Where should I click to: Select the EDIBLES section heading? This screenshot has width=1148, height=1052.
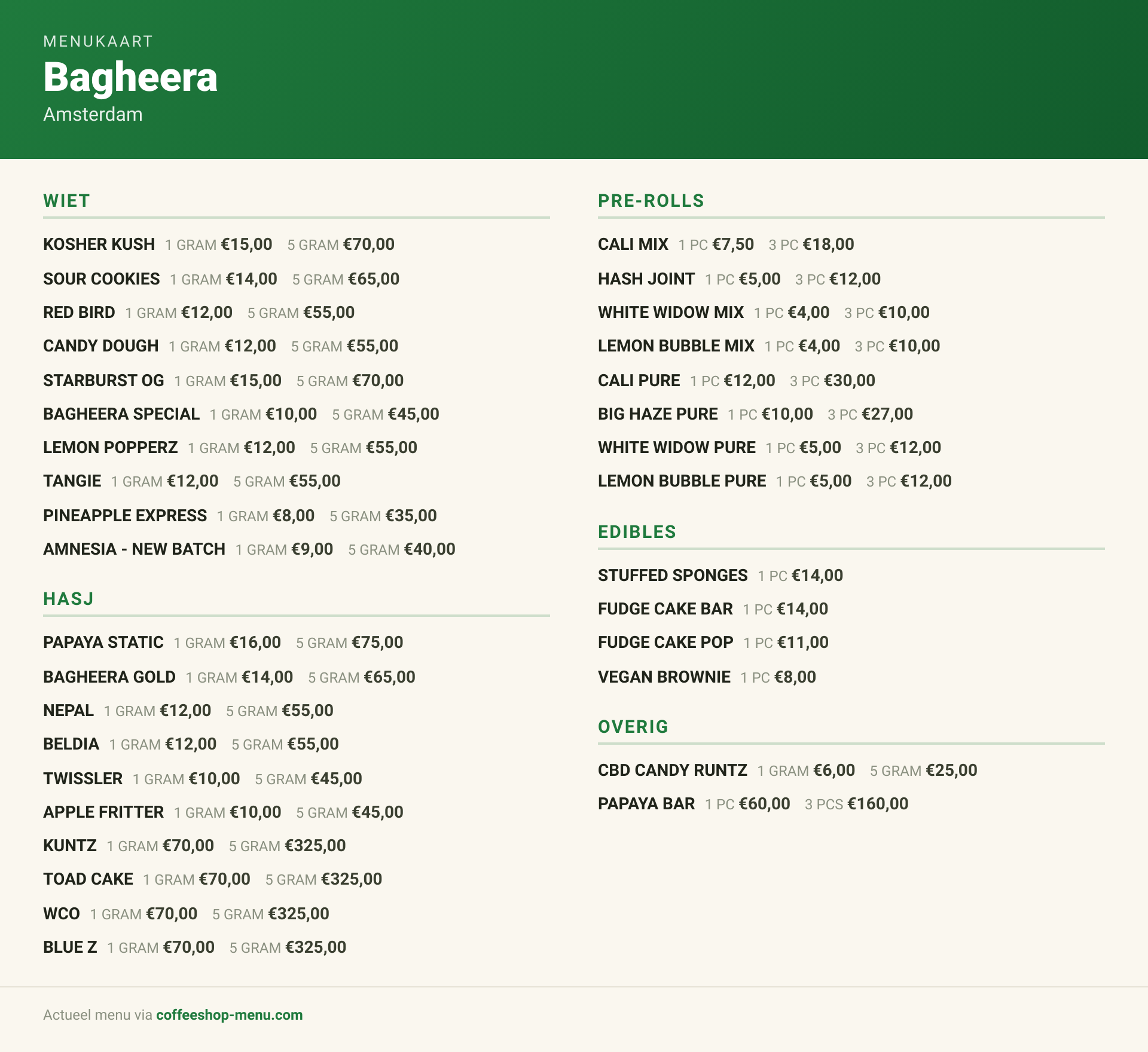pos(637,532)
